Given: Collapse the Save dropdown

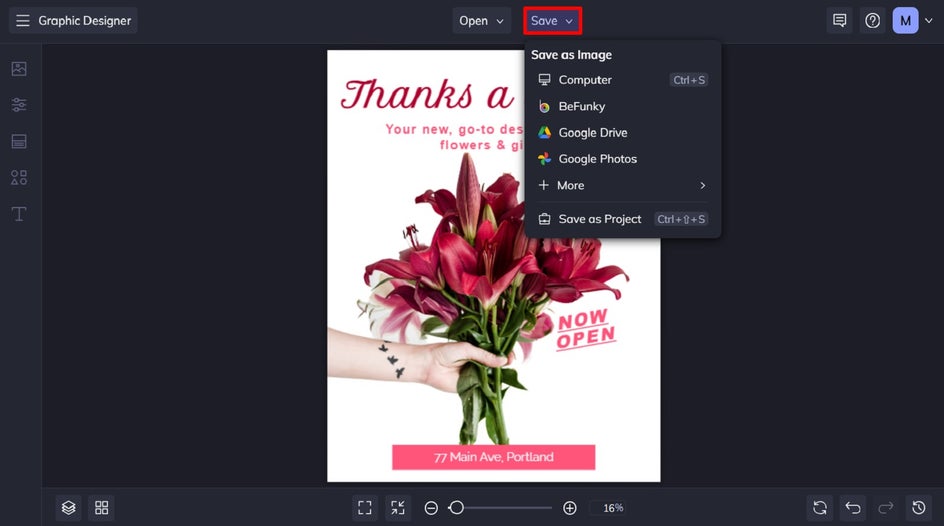Looking at the screenshot, I should [552, 20].
